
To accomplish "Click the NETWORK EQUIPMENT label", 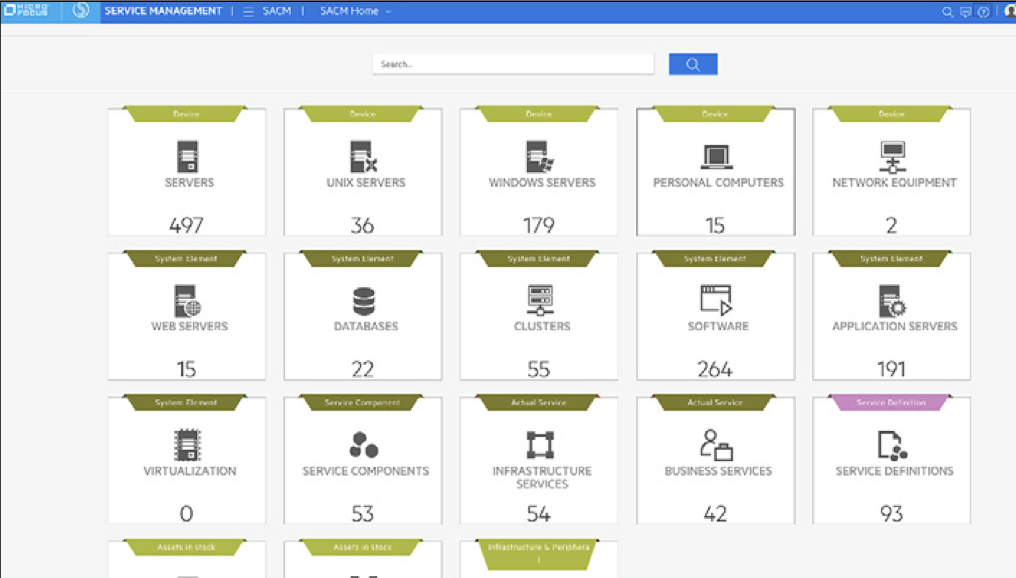I will coord(895,183).
